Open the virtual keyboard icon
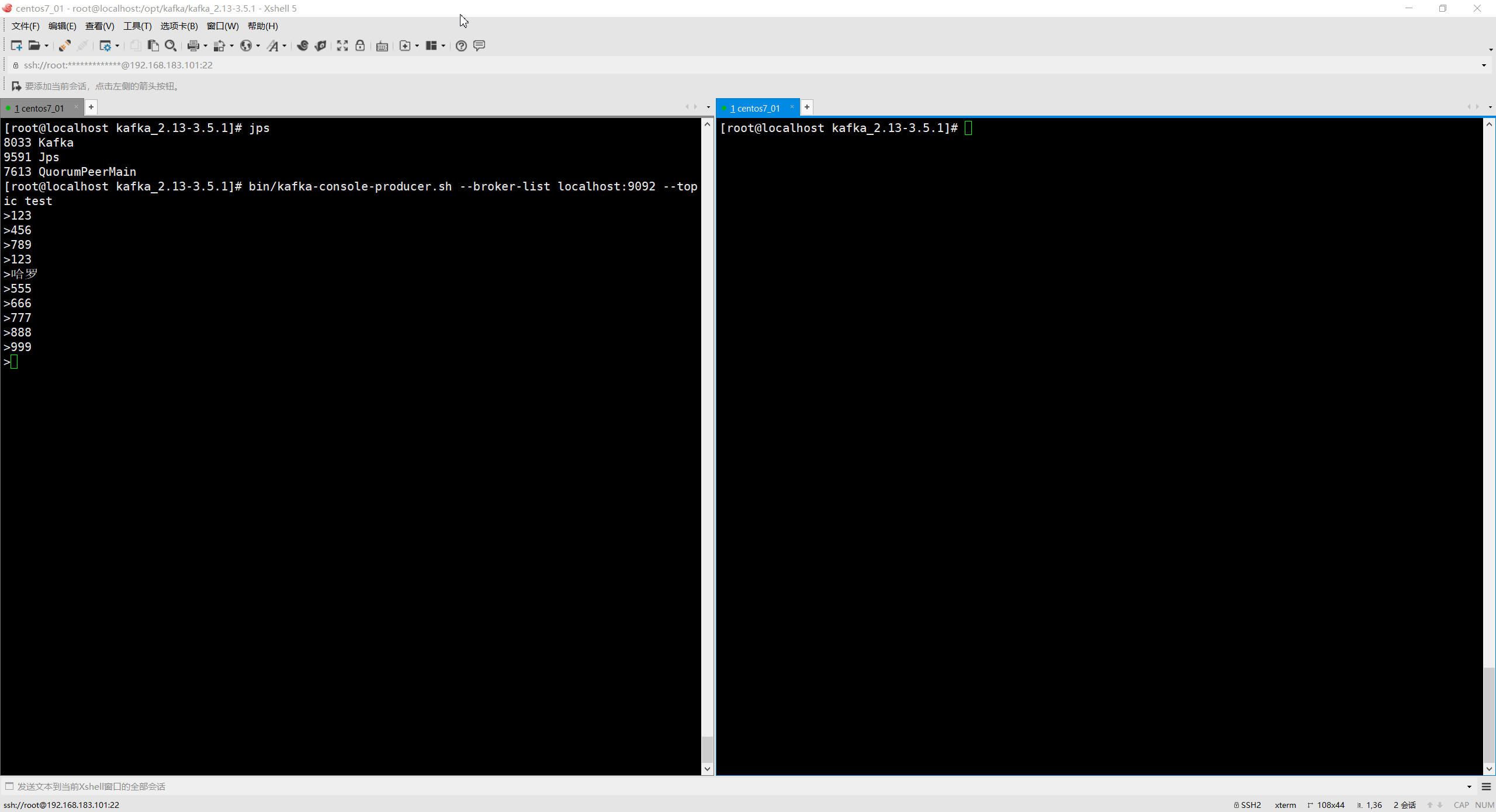The height and width of the screenshot is (812, 1496). [x=382, y=46]
